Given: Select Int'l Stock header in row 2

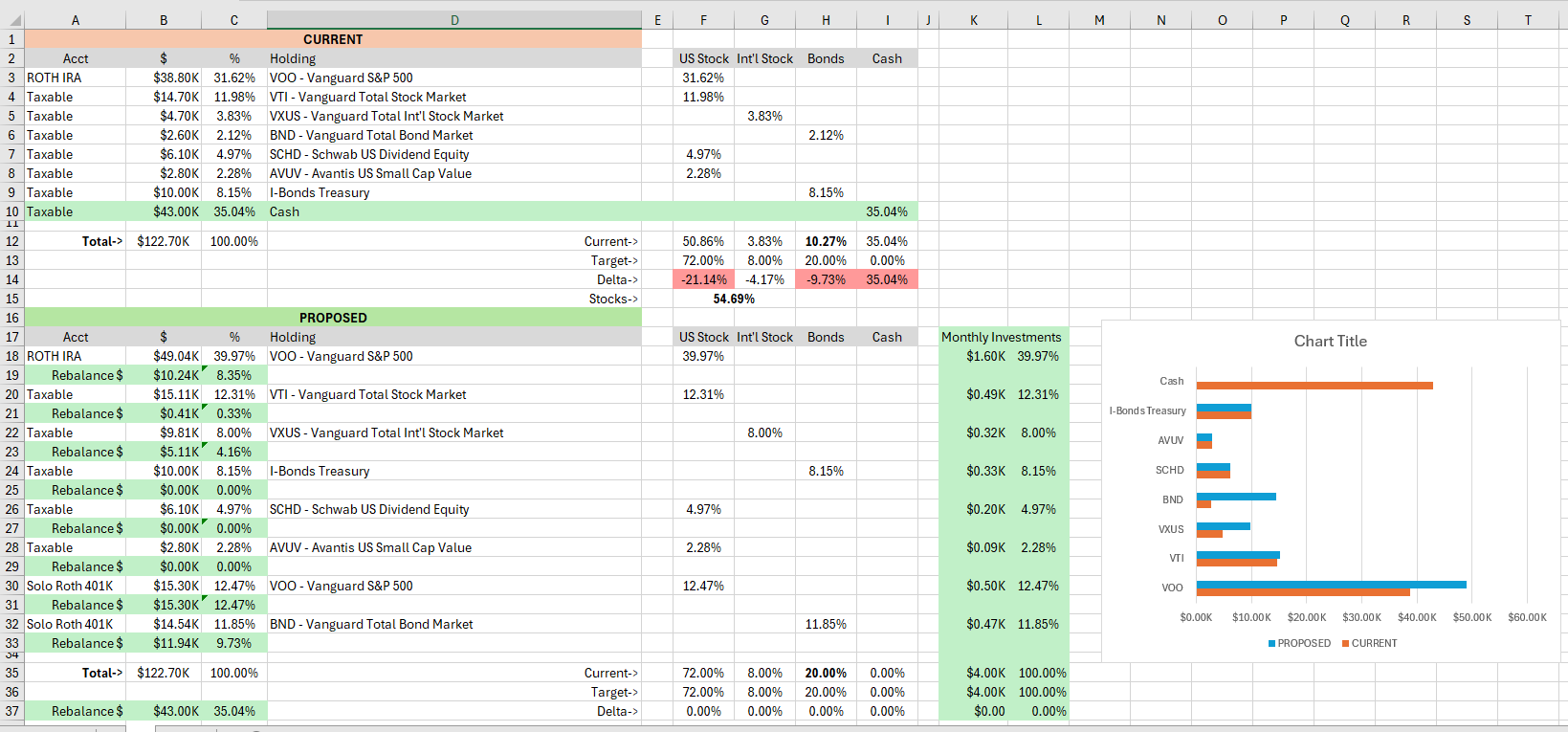Looking at the screenshot, I should point(764,58).
